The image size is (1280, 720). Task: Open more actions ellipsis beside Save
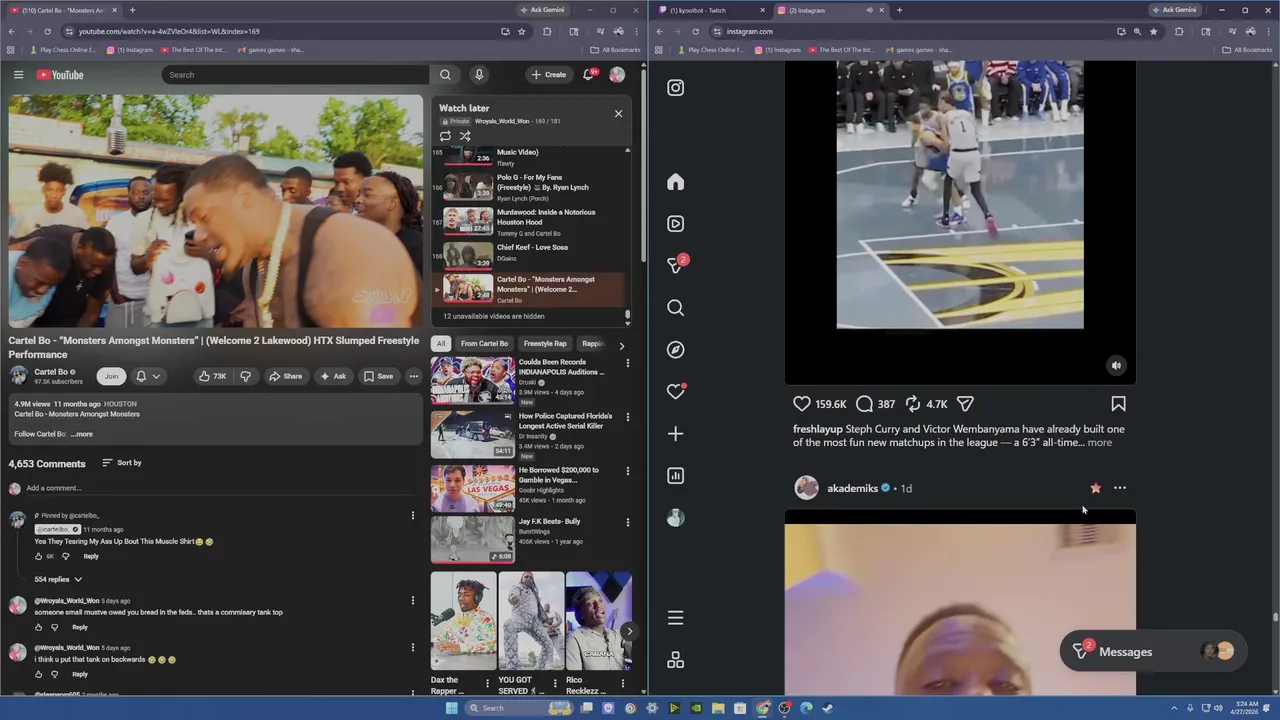point(413,376)
